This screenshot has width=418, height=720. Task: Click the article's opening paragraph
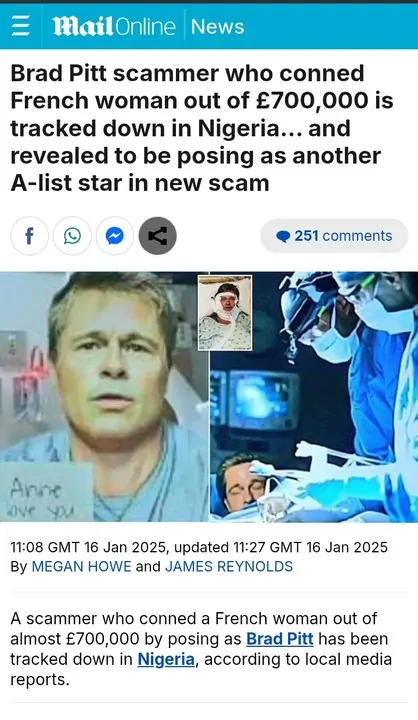tap(201, 649)
